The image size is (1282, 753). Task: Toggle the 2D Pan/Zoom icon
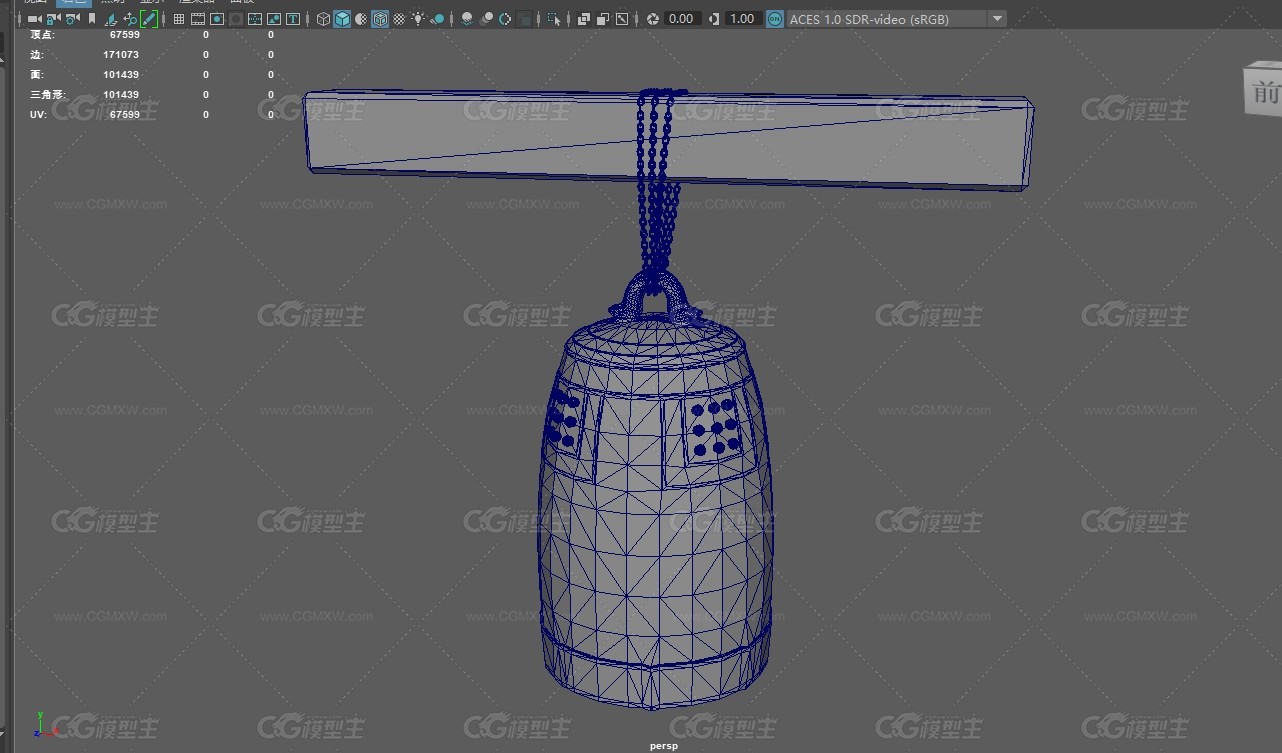(x=130, y=19)
